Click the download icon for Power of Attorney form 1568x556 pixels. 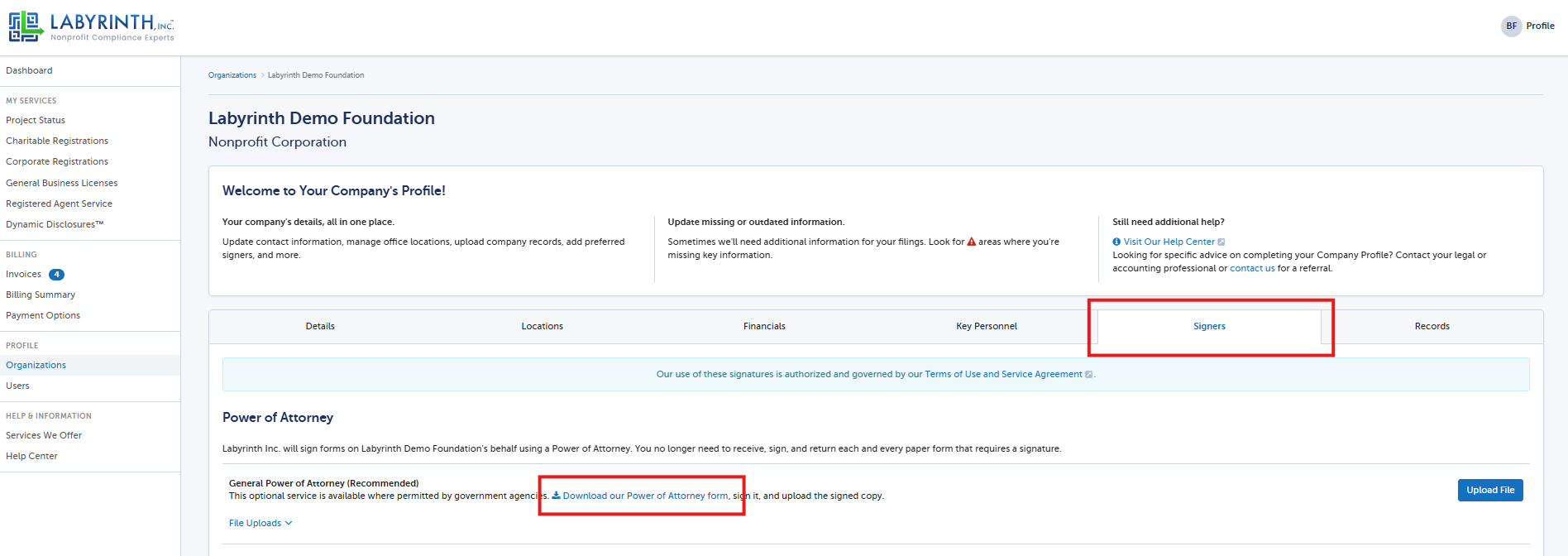[557, 496]
